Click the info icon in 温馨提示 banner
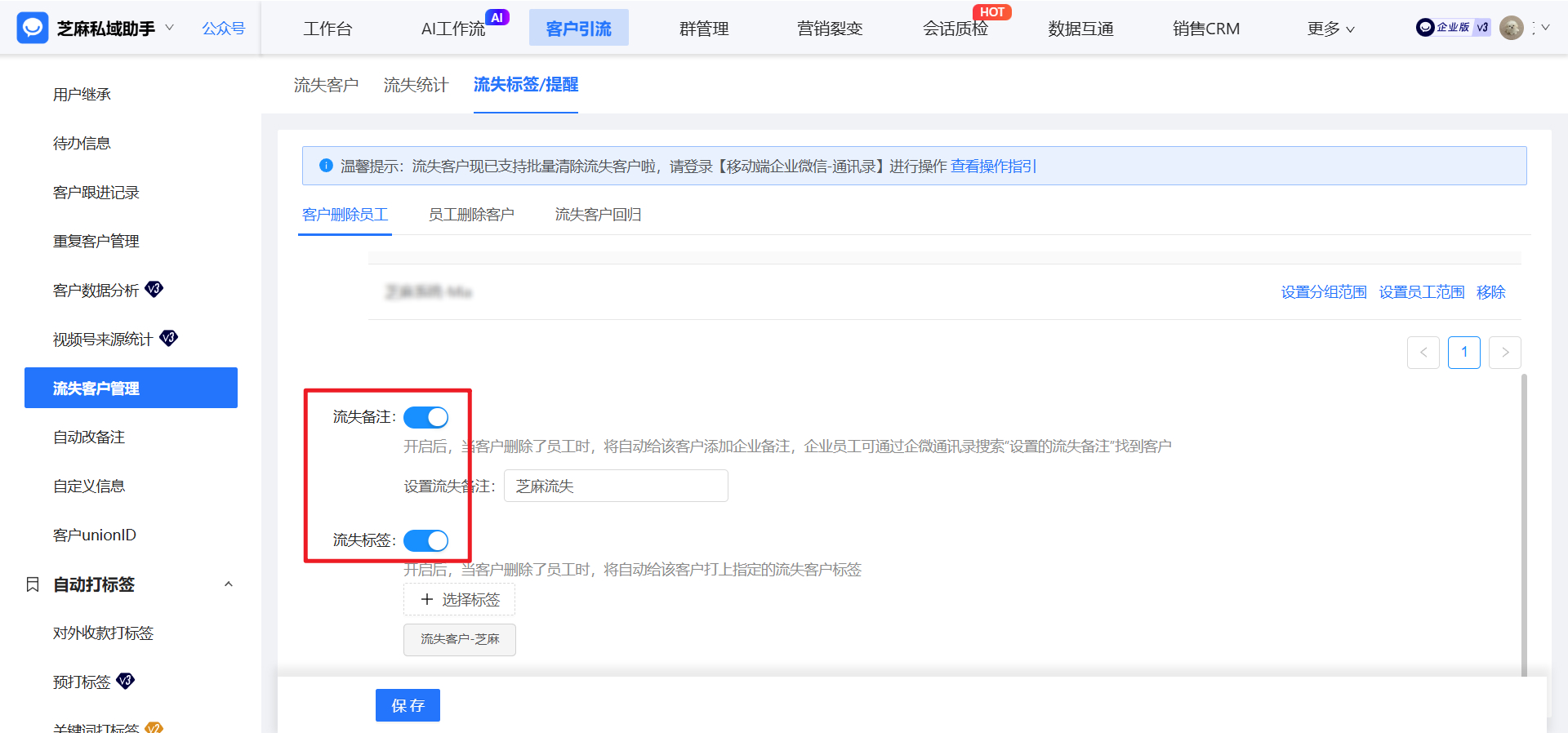This screenshot has height=733, width=1568. (326, 166)
